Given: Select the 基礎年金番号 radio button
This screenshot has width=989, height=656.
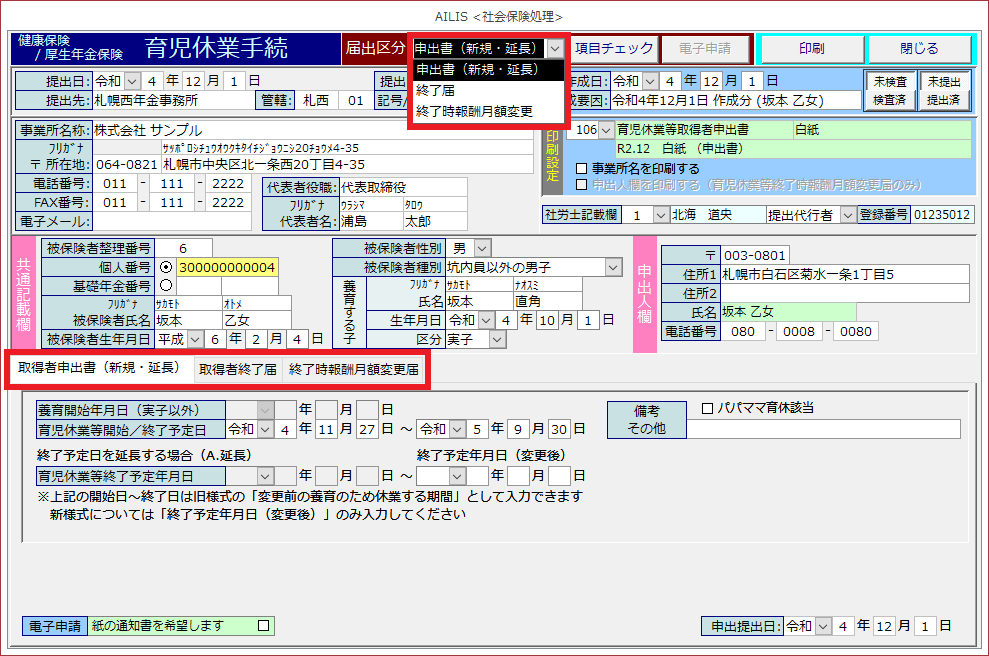Looking at the screenshot, I should [166, 286].
